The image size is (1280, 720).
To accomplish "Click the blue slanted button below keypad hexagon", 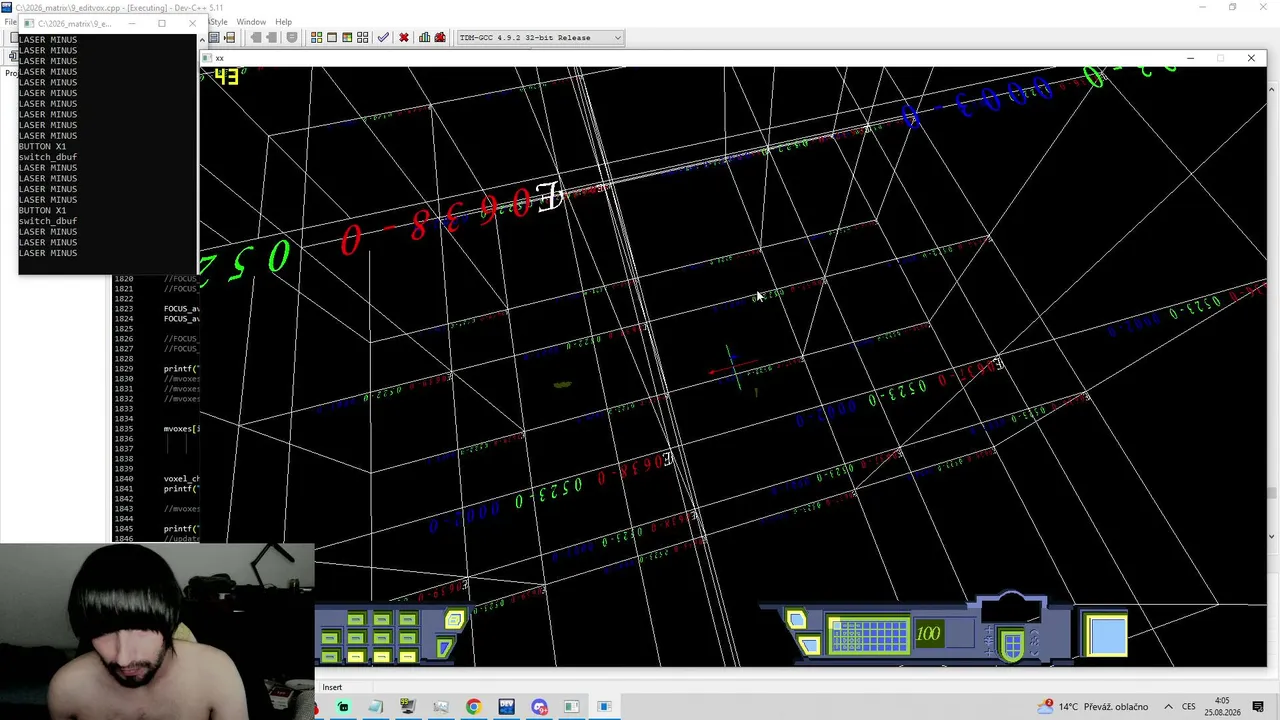I will tap(445, 647).
